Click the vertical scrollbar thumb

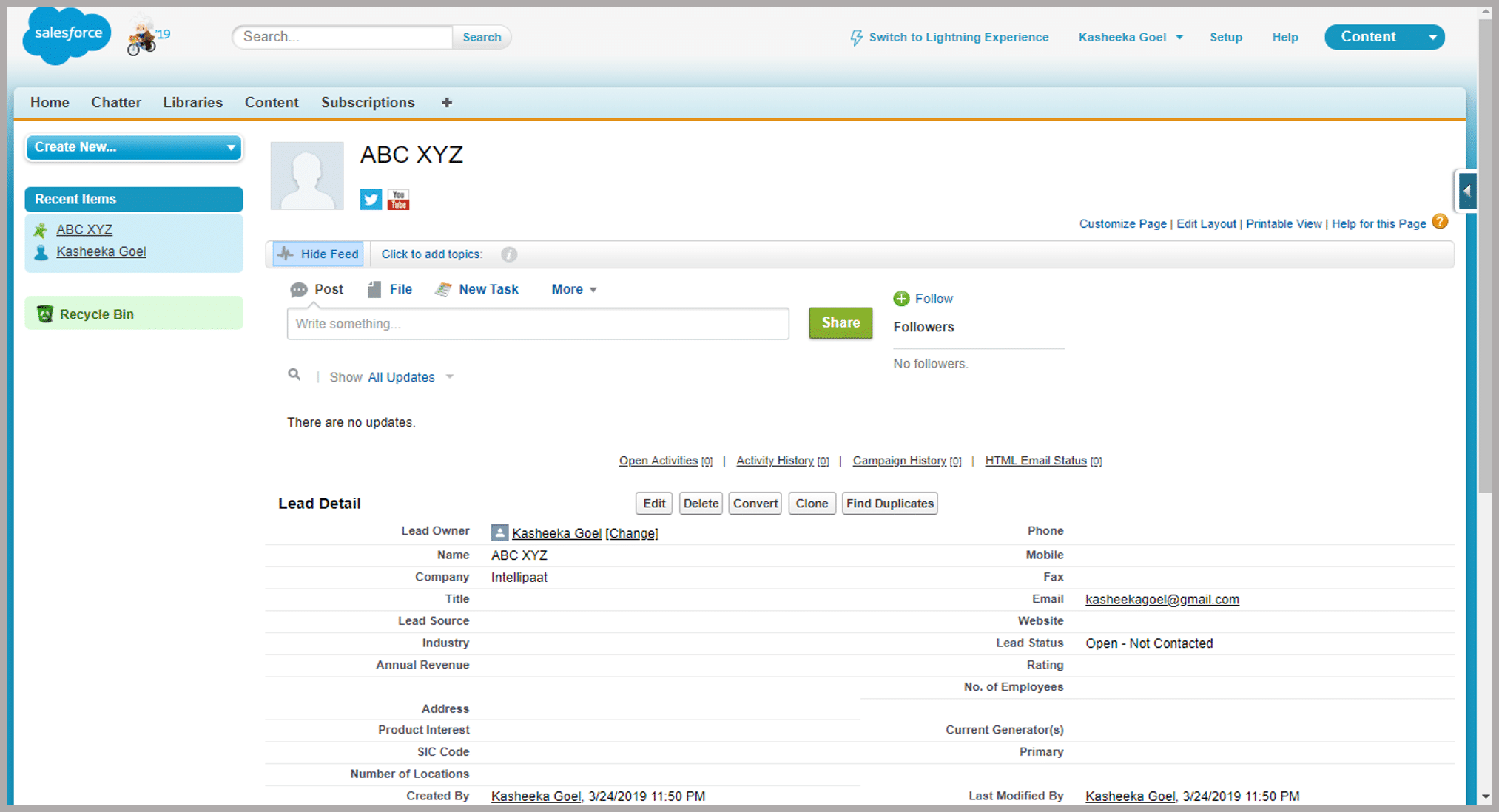click(x=1486, y=256)
